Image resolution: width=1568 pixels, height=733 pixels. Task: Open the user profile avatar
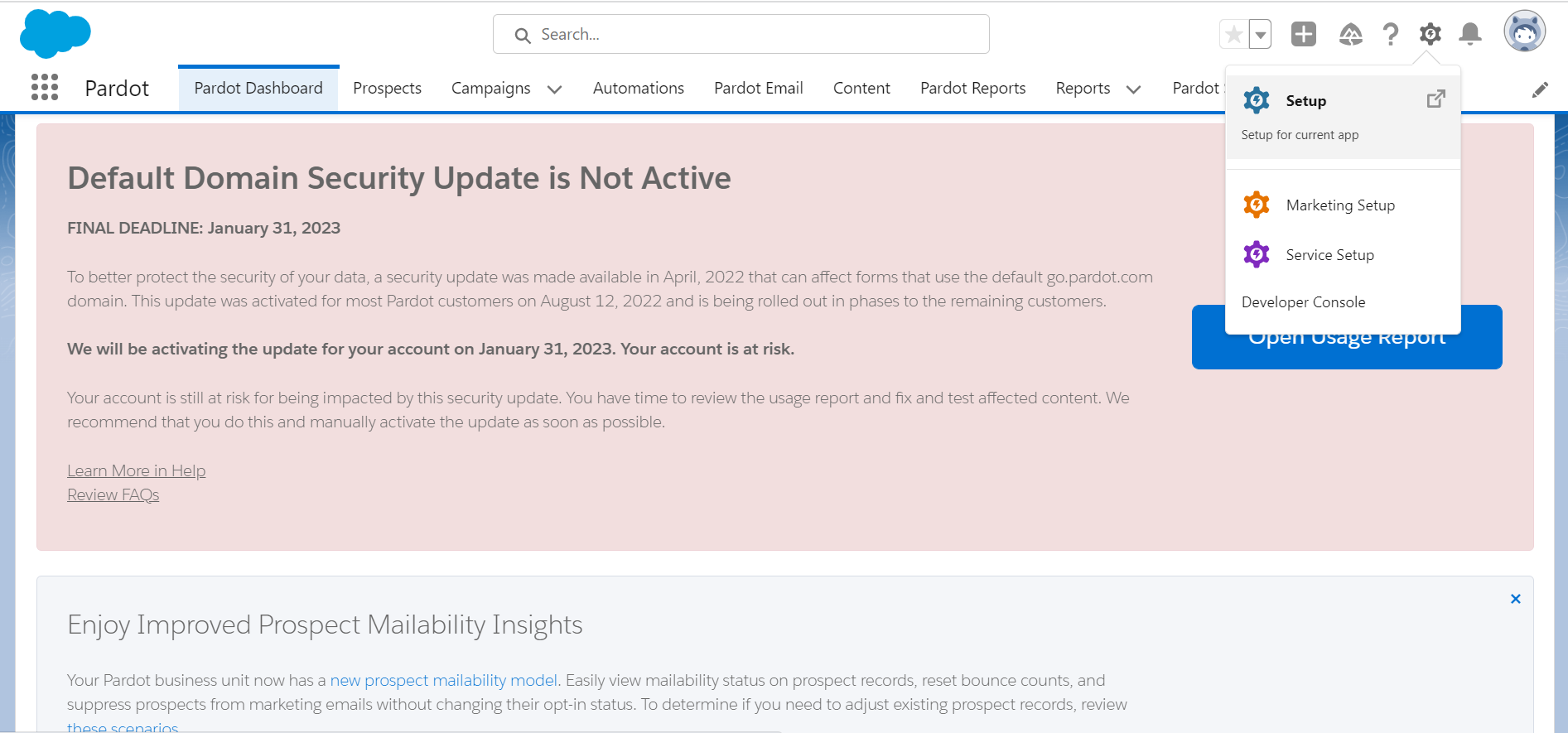pyautogui.click(x=1525, y=31)
